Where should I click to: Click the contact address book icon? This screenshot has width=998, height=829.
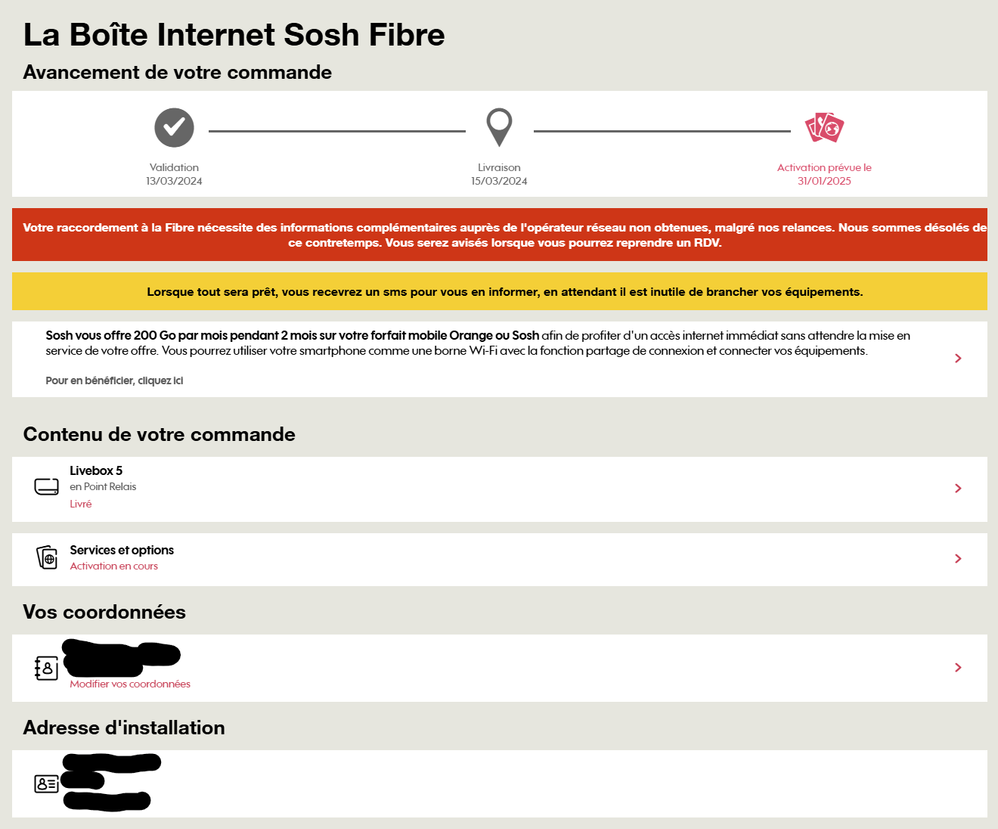click(47, 668)
